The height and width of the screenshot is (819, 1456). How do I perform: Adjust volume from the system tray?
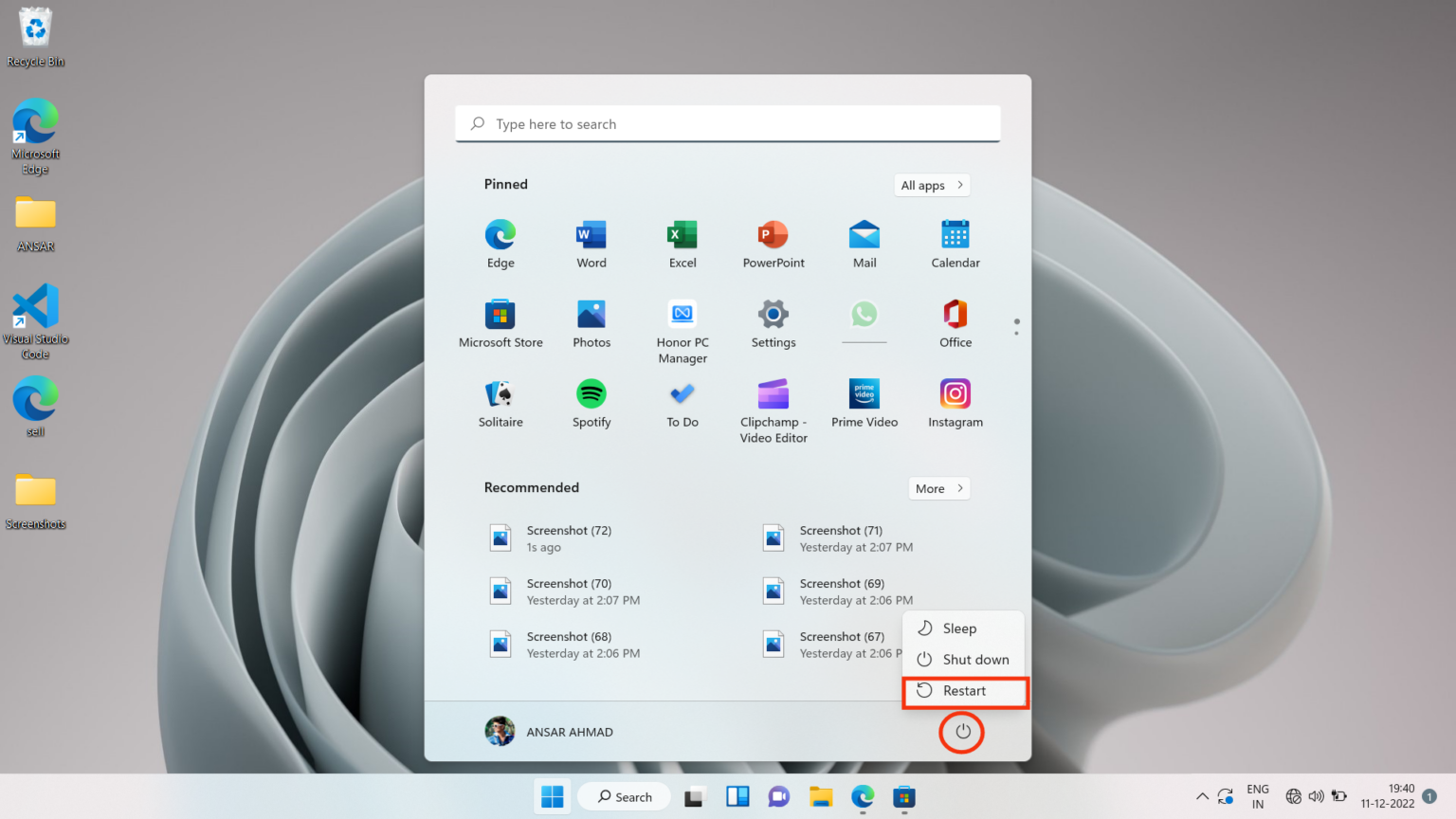pos(1317,796)
